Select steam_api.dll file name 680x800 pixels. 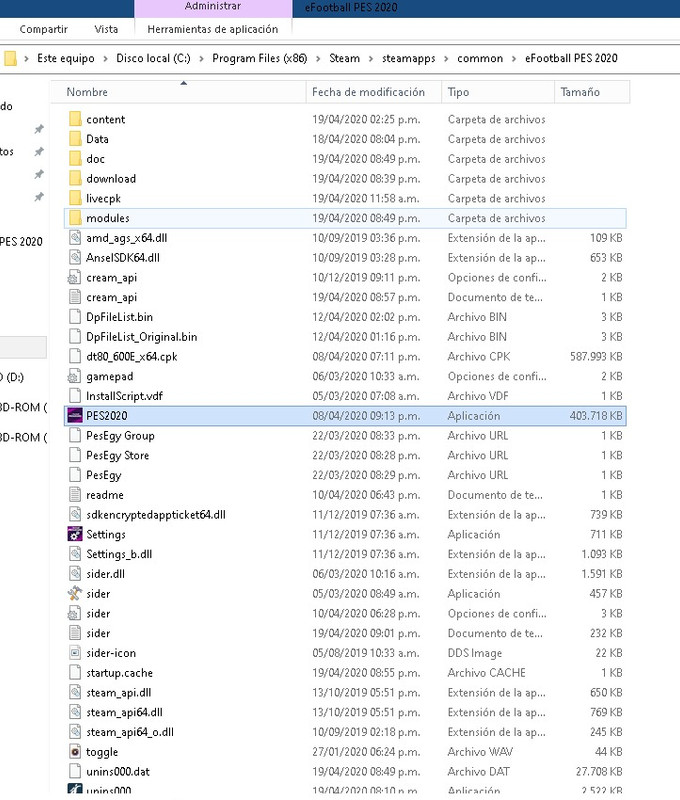tap(118, 692)
